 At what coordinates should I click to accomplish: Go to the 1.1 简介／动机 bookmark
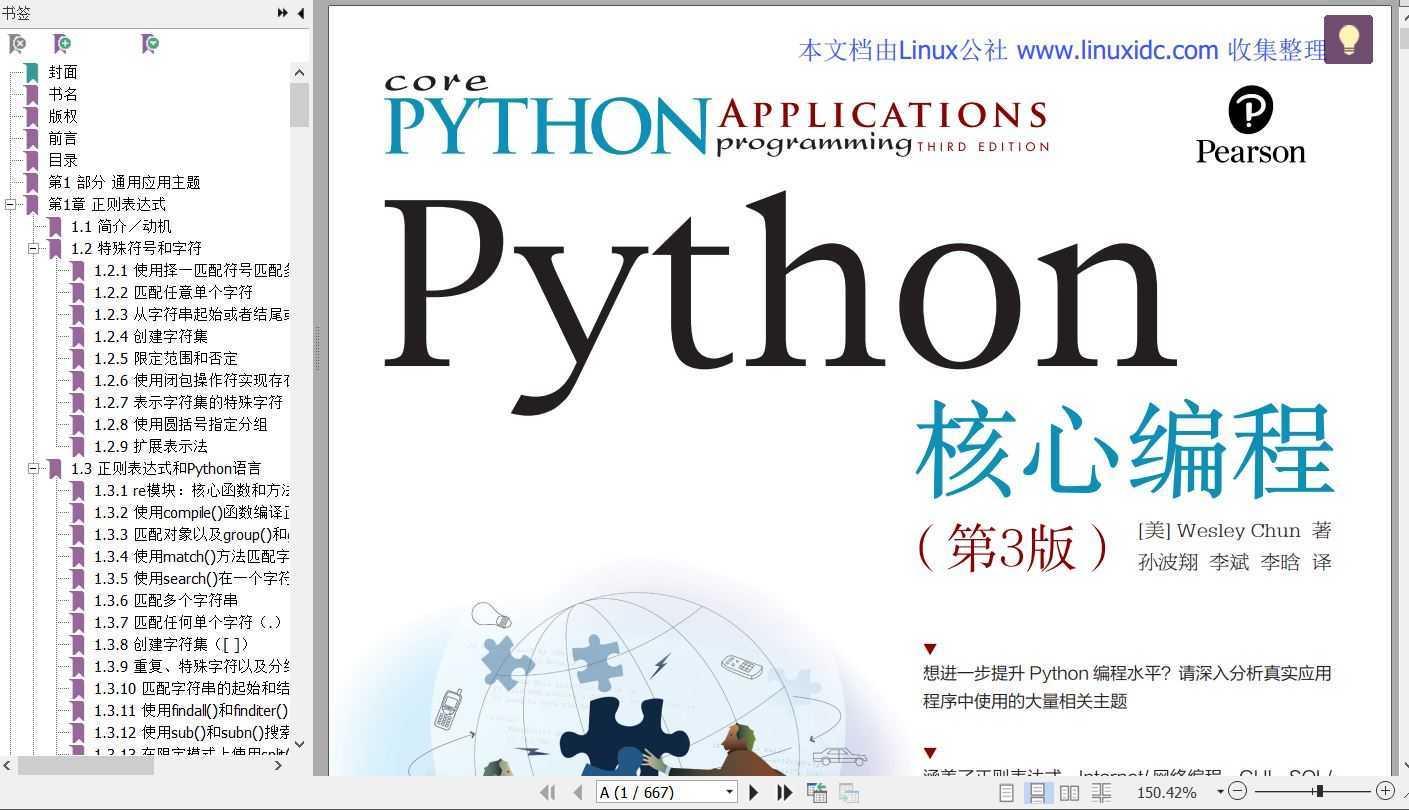click(121, 226)
